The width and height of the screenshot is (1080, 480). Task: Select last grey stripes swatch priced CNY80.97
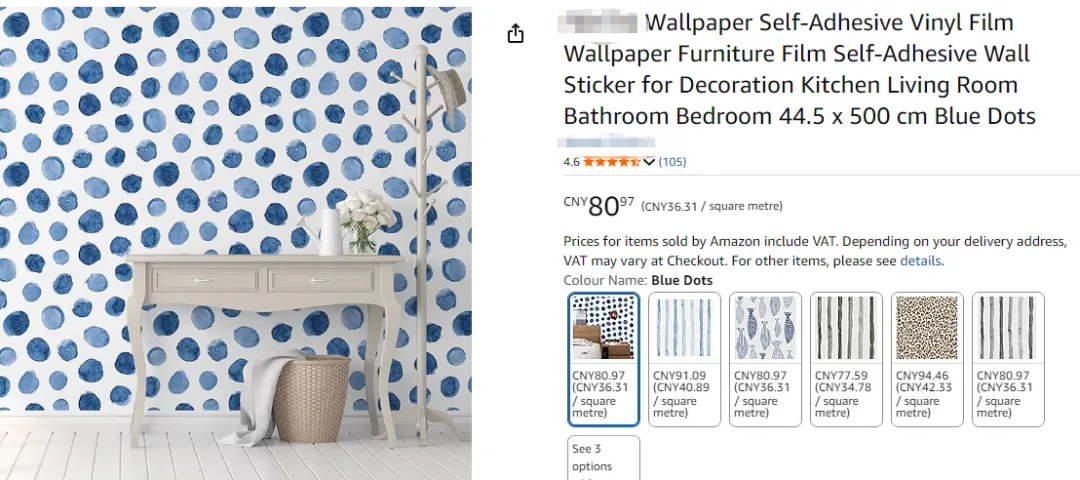point(1008,359)
